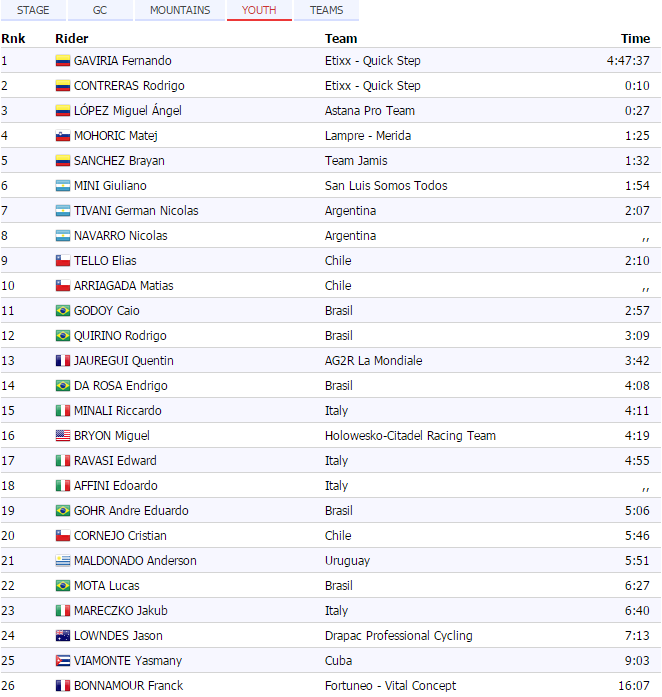The height and width of the screenshot is (697, 662).
Task: Click the US flag next to BRYON Miguel
Action: [x=62, y=436]
